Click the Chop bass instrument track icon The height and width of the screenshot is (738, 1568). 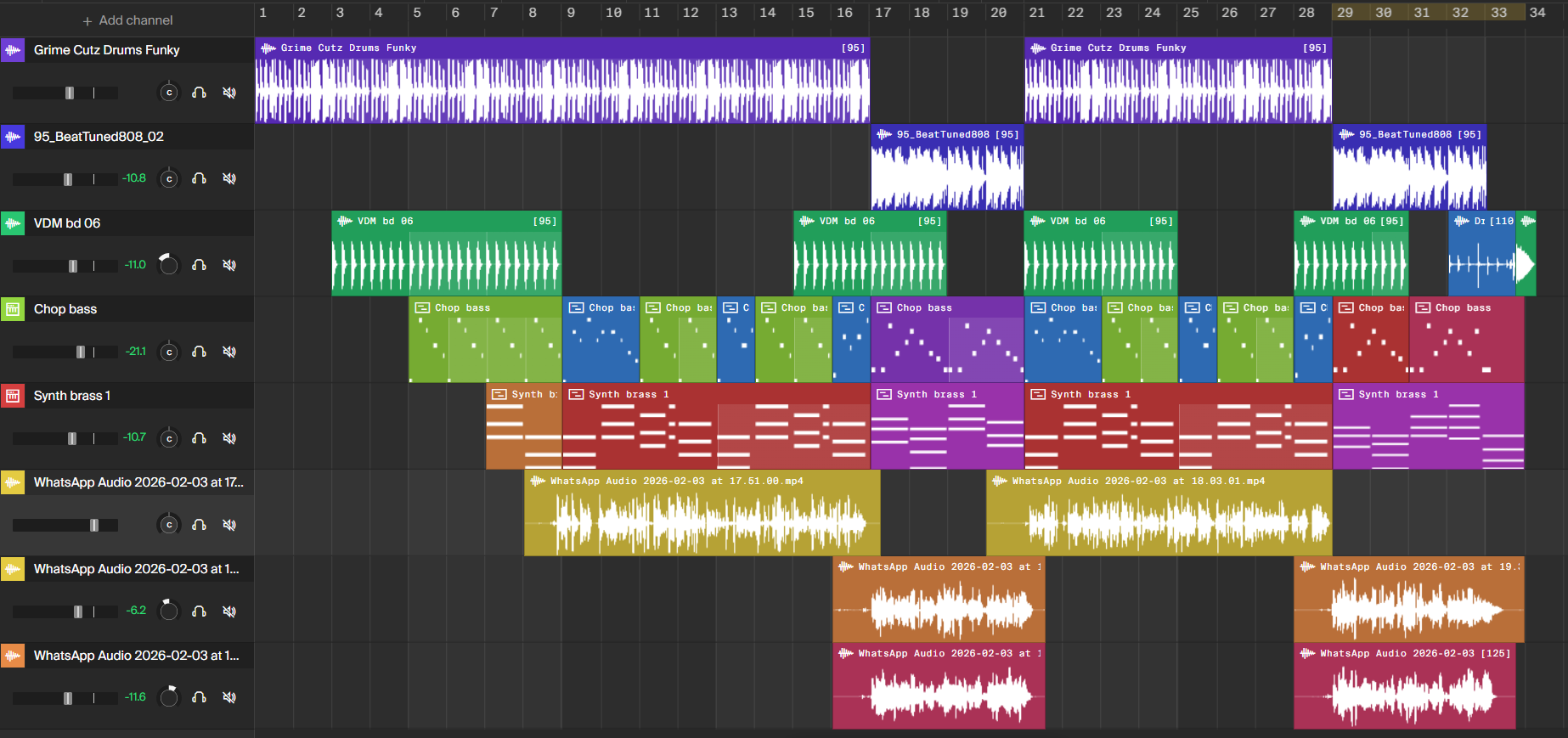[13, 309]
